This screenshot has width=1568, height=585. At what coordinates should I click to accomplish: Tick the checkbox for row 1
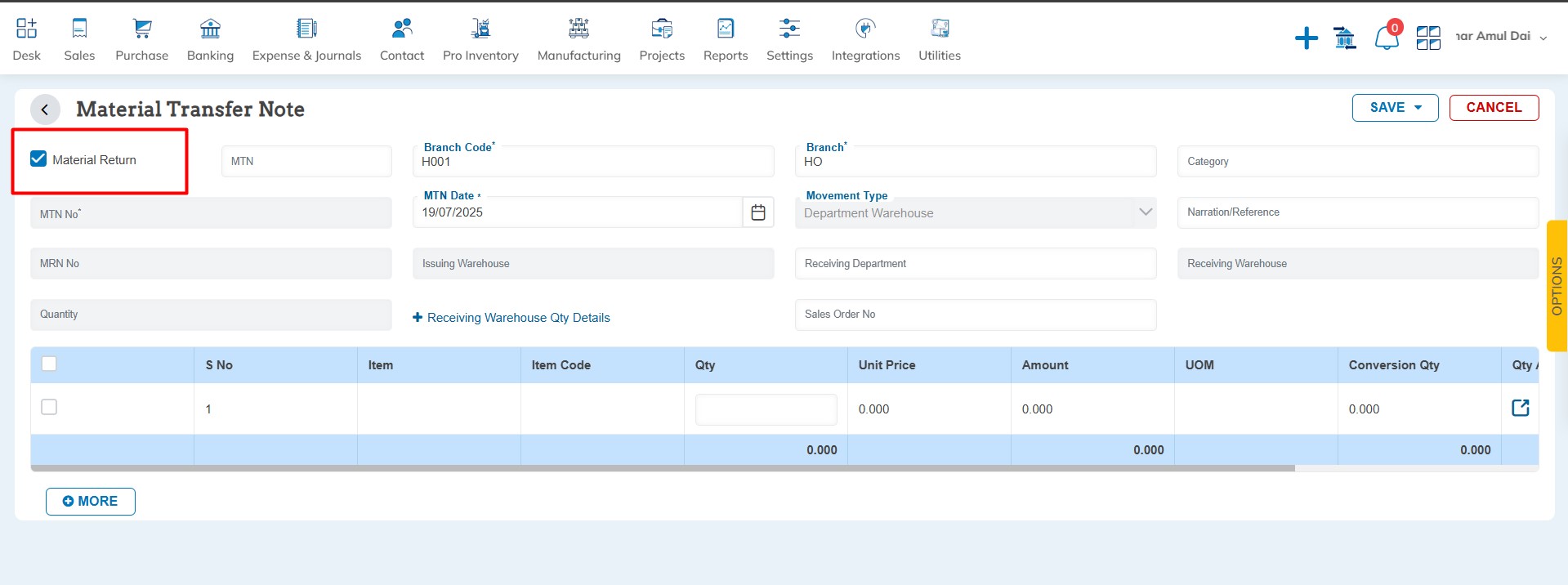(49, 407)
